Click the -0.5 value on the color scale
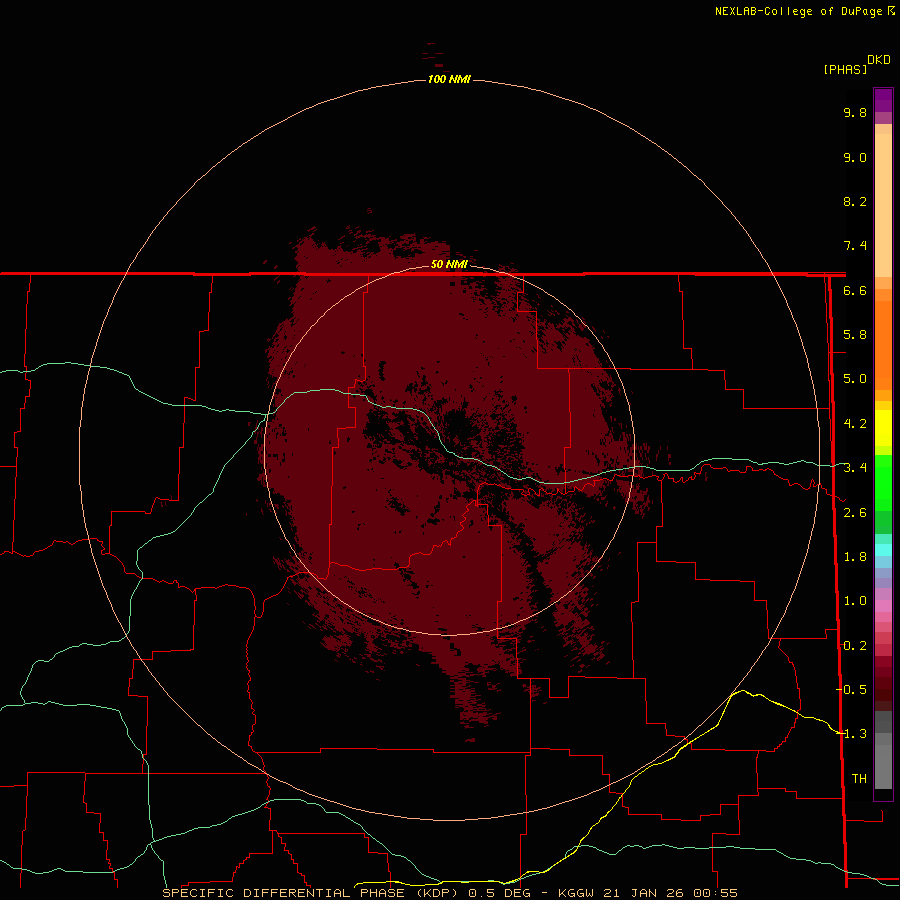Viewport: 900px width, 900px height. tap(851, 689)
